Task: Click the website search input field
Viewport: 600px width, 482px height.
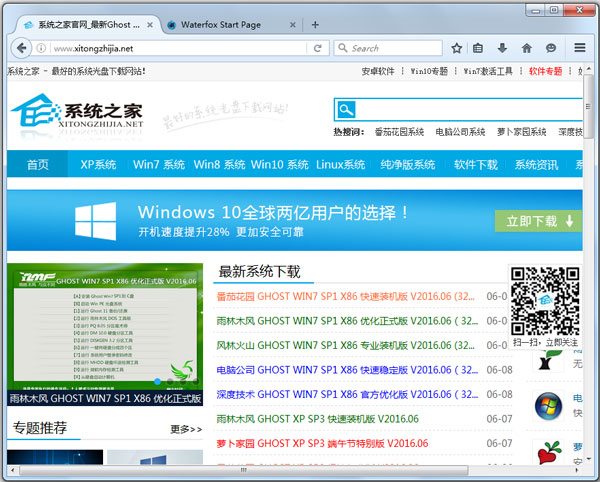Action: (470, 110)
